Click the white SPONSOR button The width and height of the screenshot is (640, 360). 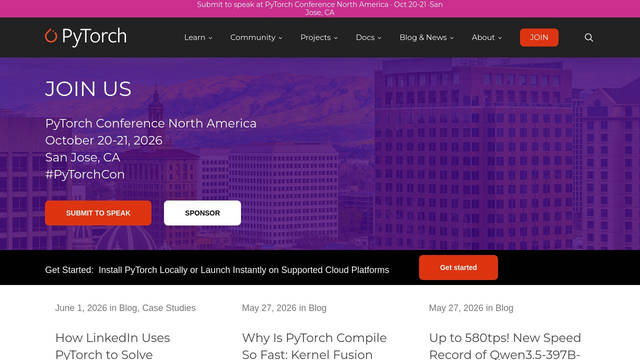coord(202,213)
